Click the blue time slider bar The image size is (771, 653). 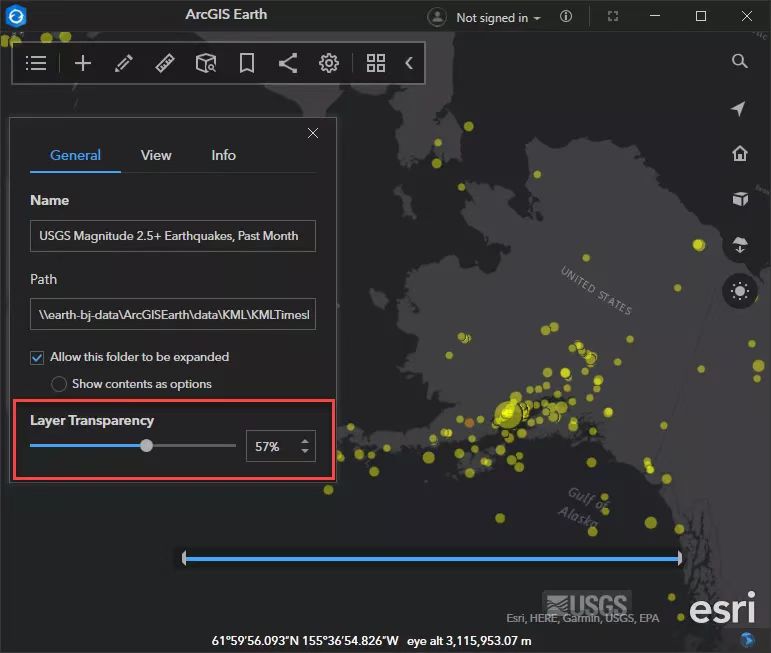(x=432, y=559)
